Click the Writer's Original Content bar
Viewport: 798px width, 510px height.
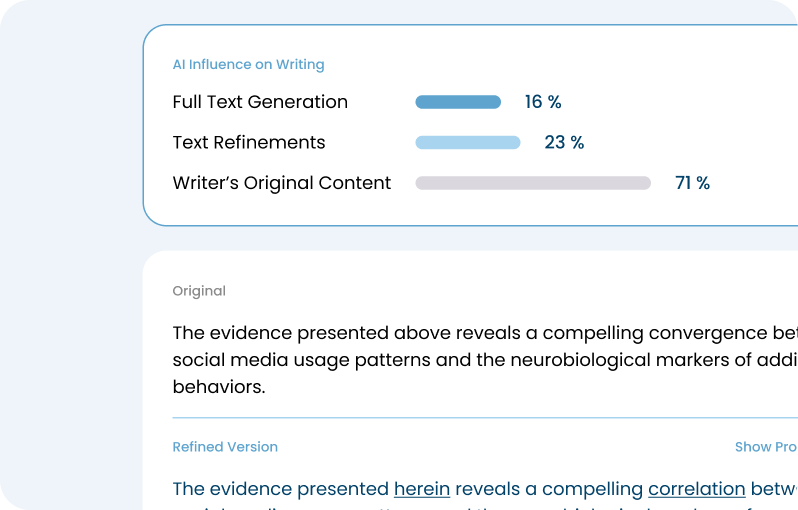pos(533,183)
